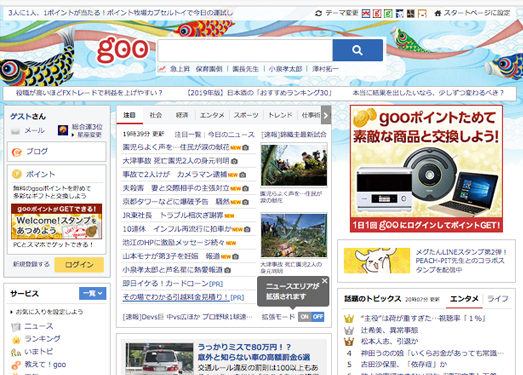Click the gold crown rank 1 icon
Image resolution: width=523 pixels, height=375 pixels.
coord(349,319)
